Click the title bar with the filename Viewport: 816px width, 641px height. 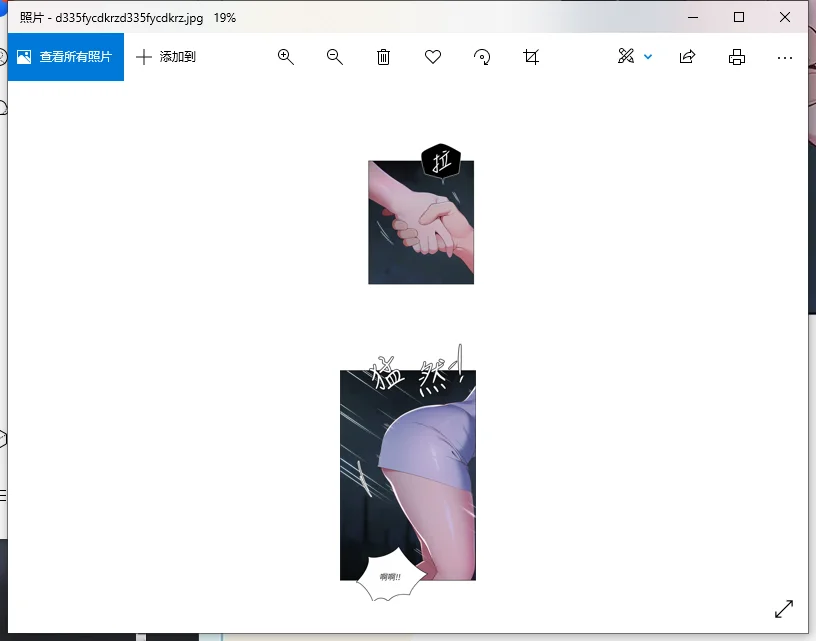(300, 17)
